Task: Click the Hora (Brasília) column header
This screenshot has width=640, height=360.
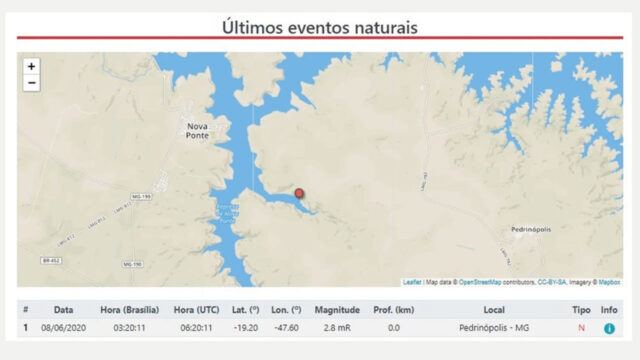Action: pos(129,310)
